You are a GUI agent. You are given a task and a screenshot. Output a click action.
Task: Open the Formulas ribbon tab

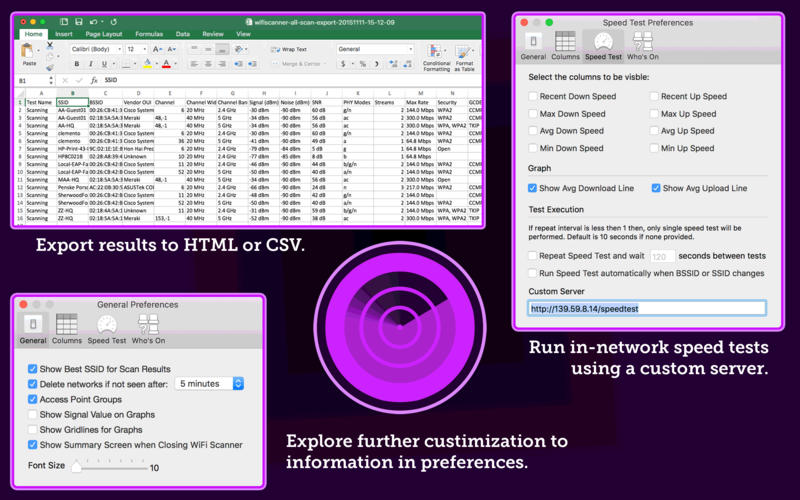pos(149,34)
